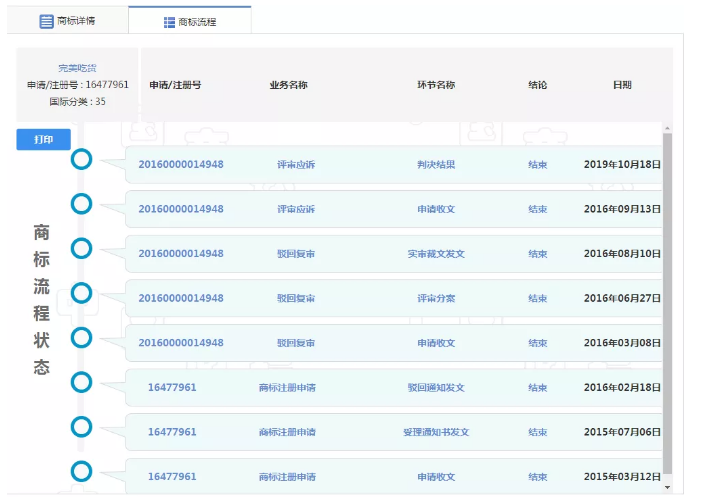The height and width of the screenshot is (502, 701).
Task: Click the date 2016年02月18日
Action: click(622, 388)
